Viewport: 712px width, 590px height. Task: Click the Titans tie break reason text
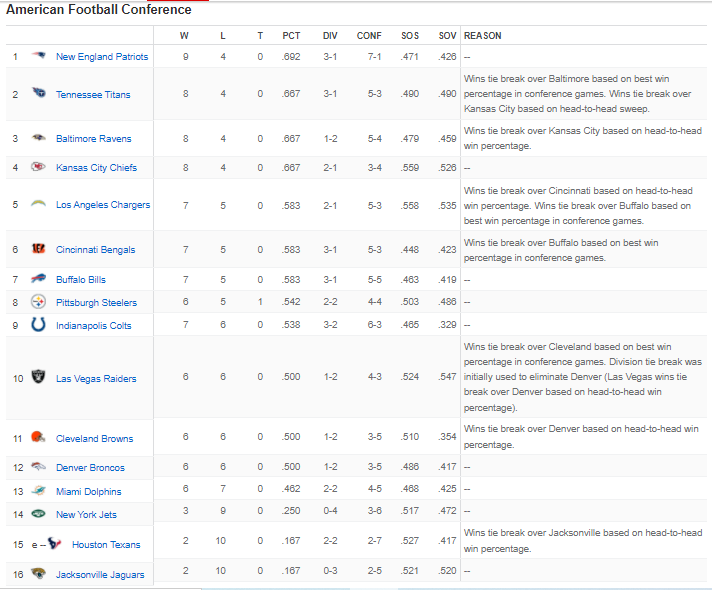(577, 94)
